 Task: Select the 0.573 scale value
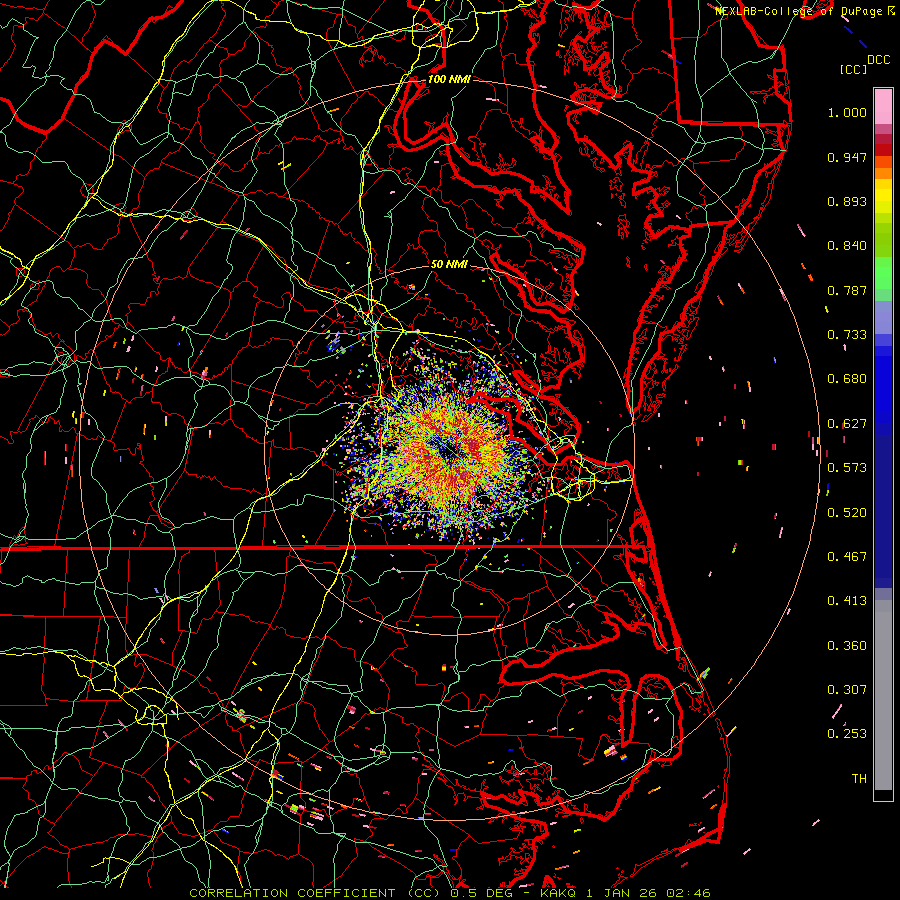(847, 468)
